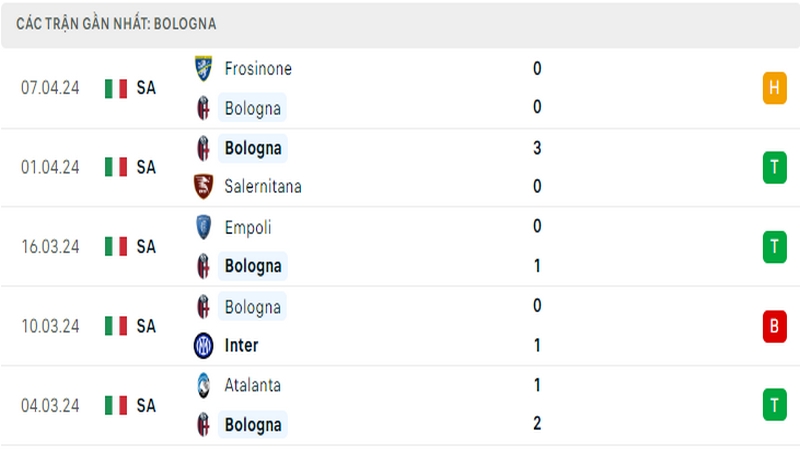Click the Atalanta club crest

(x=203, y=385)
